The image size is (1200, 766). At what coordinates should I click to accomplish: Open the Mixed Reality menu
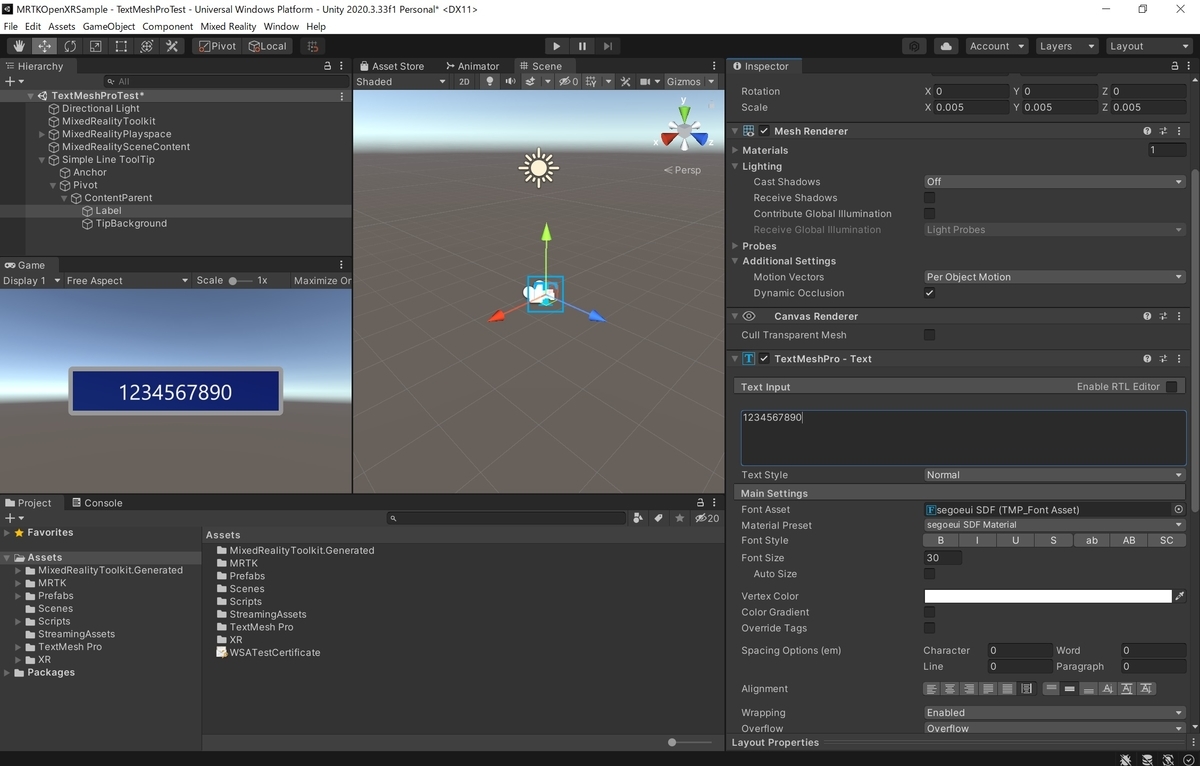pos(228,26)
